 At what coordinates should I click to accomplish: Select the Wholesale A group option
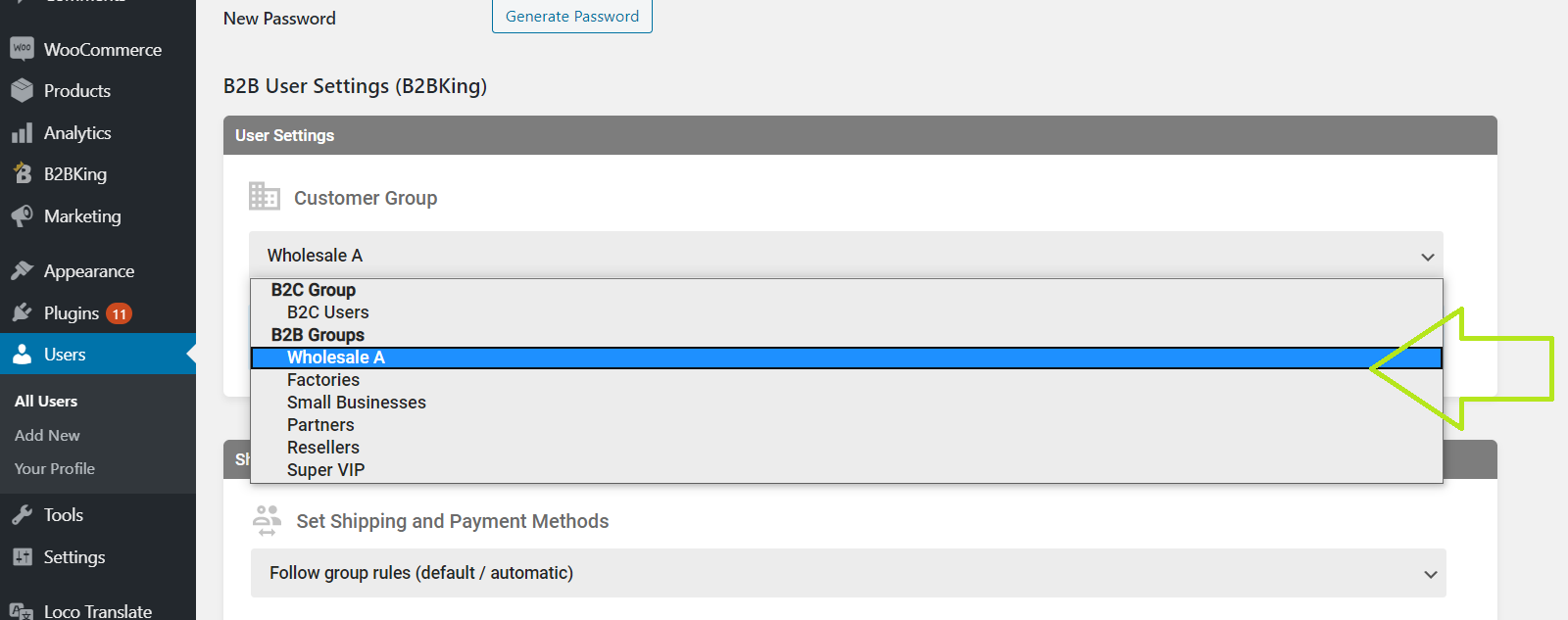[x=335, y=357]
